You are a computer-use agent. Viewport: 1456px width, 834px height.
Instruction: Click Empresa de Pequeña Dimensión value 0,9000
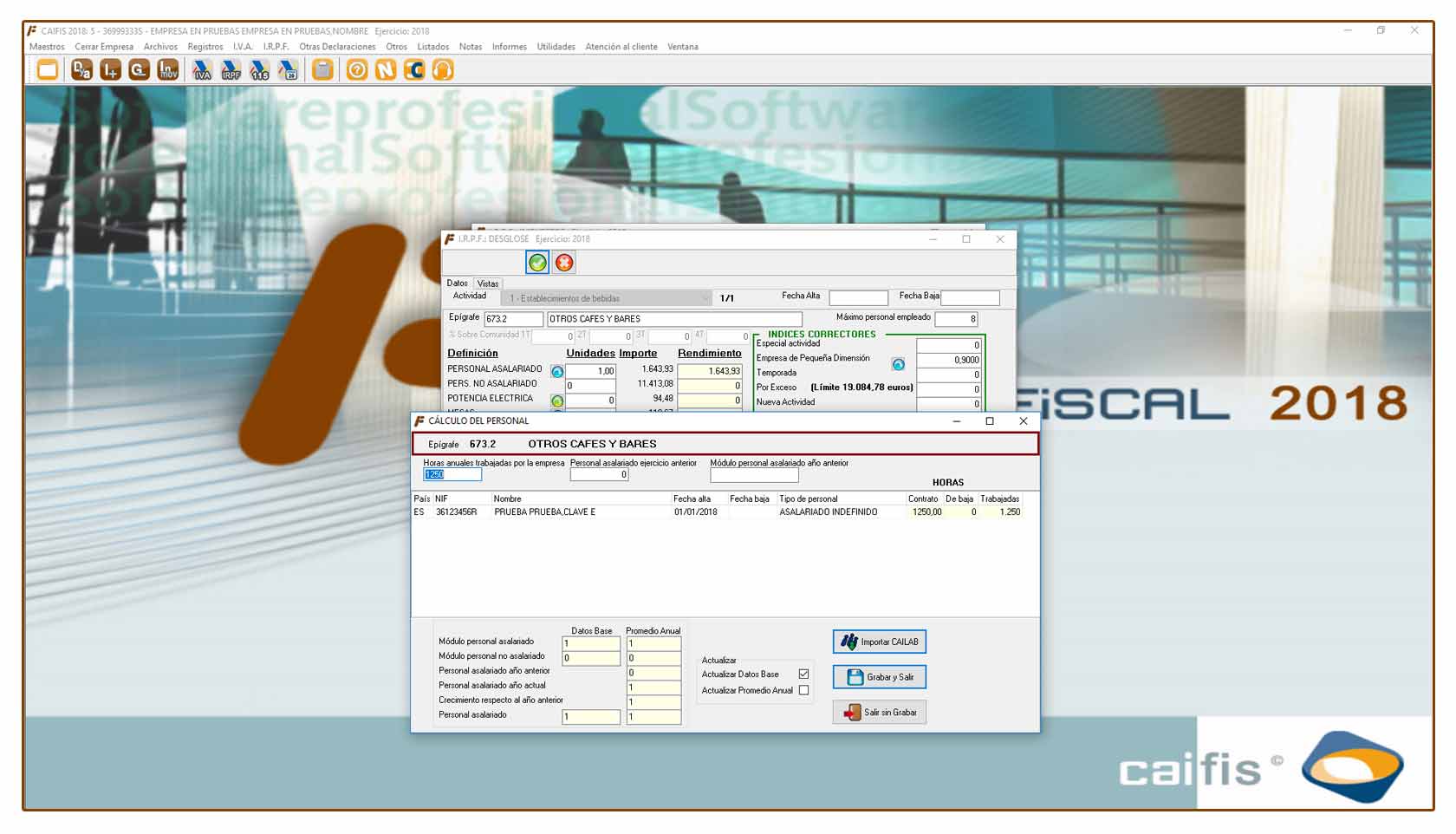pos(948,360)
